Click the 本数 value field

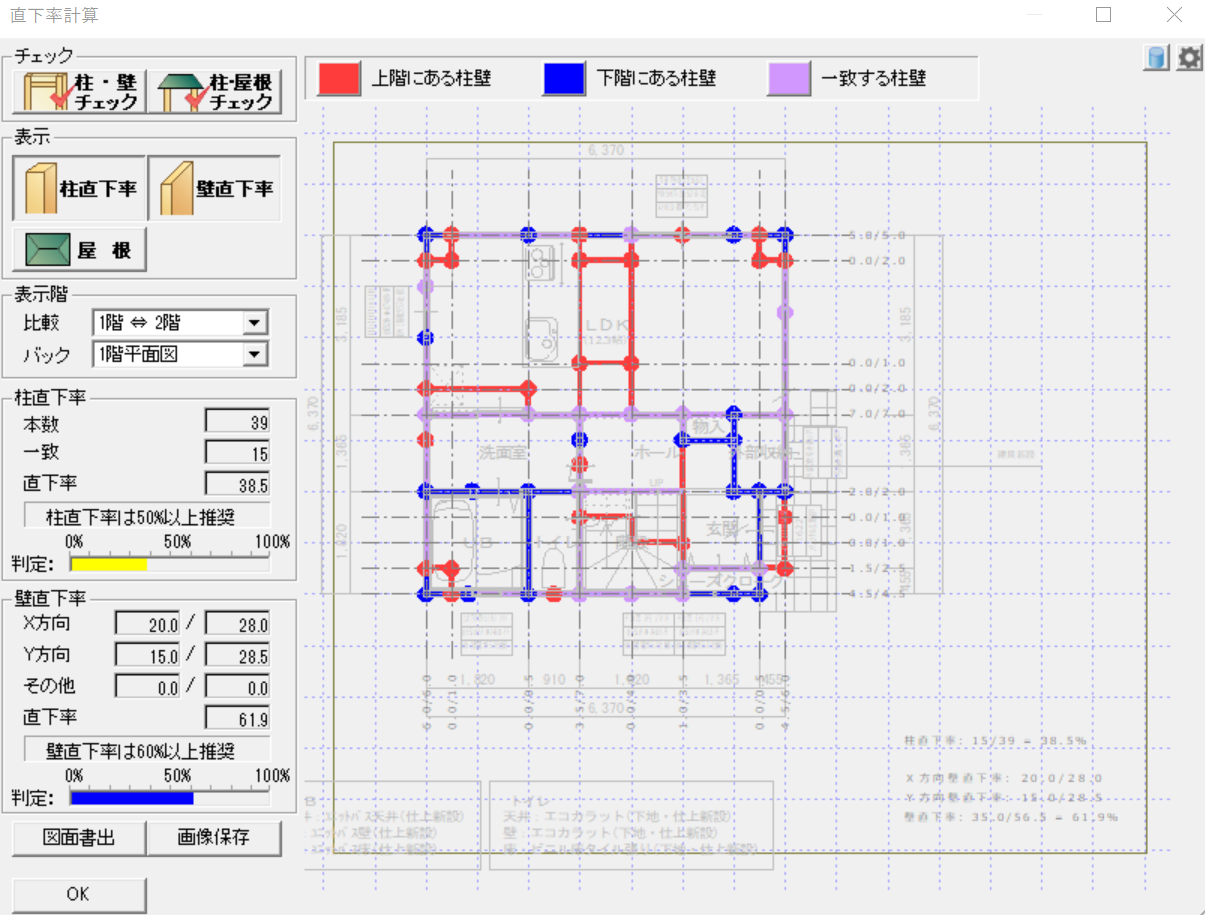(x=237, y=422)
